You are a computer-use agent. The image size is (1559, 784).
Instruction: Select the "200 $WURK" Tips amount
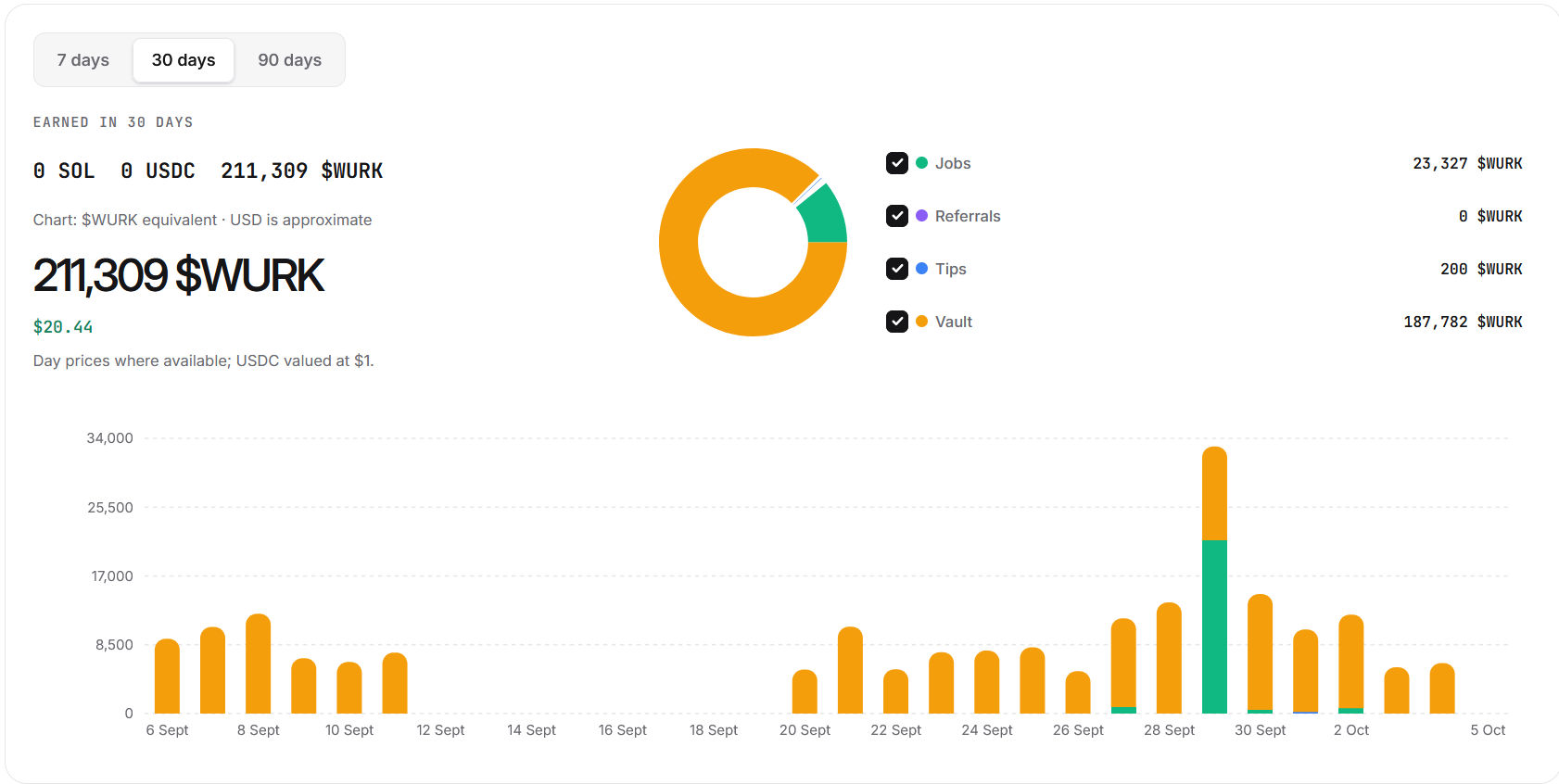click(x=1481, y=269)
